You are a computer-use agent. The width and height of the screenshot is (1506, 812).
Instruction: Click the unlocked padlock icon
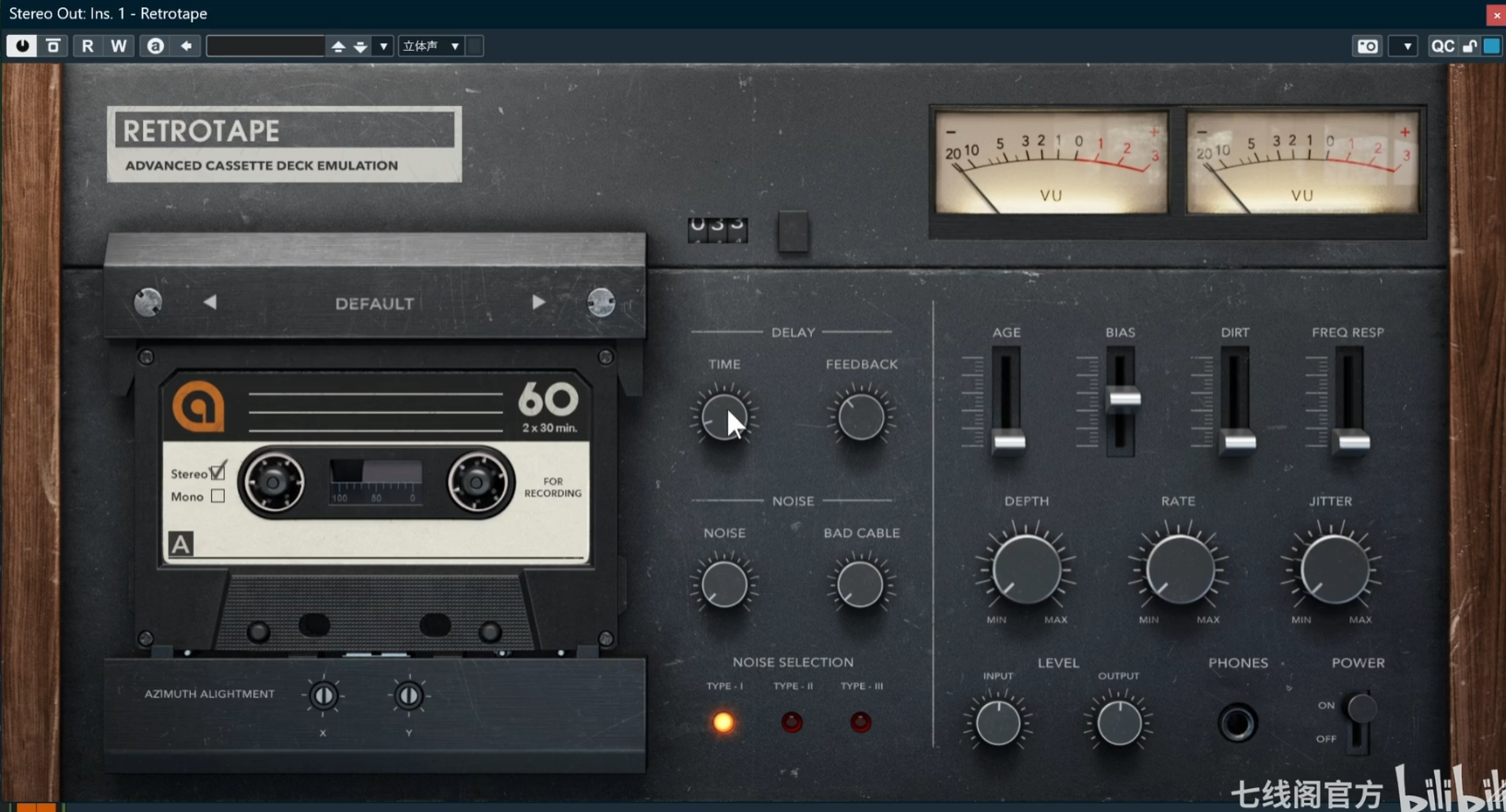(1469, 46)
